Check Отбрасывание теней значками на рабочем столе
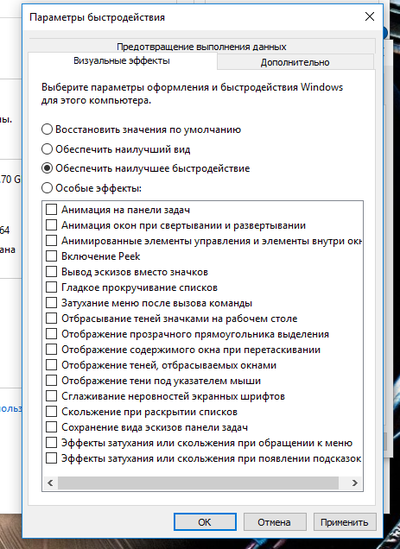 [51, 318]
